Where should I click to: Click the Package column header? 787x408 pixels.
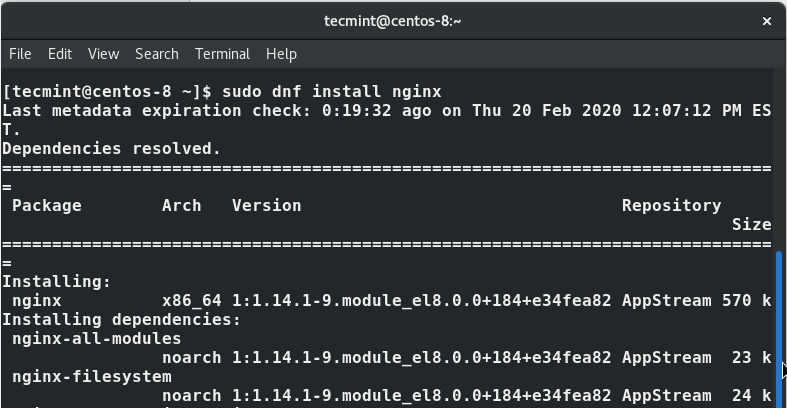click(47, 205)
